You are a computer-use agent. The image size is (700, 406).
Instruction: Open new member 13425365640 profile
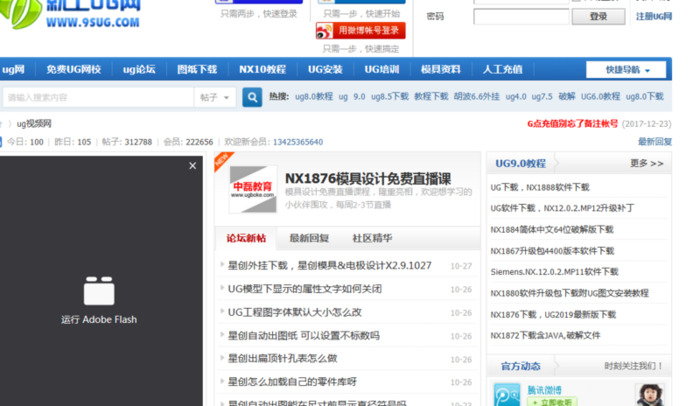point(298,142)
